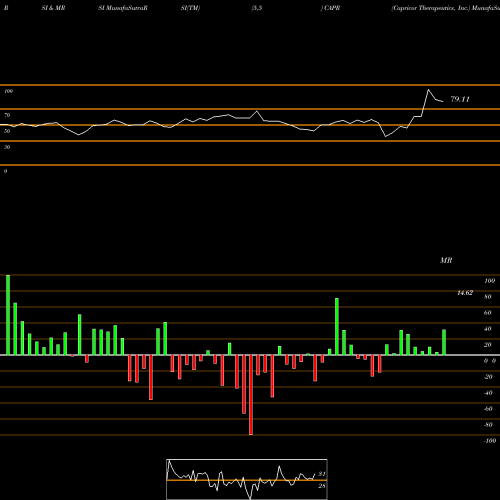Click the '(5,5' parameter text

[257, 8]
